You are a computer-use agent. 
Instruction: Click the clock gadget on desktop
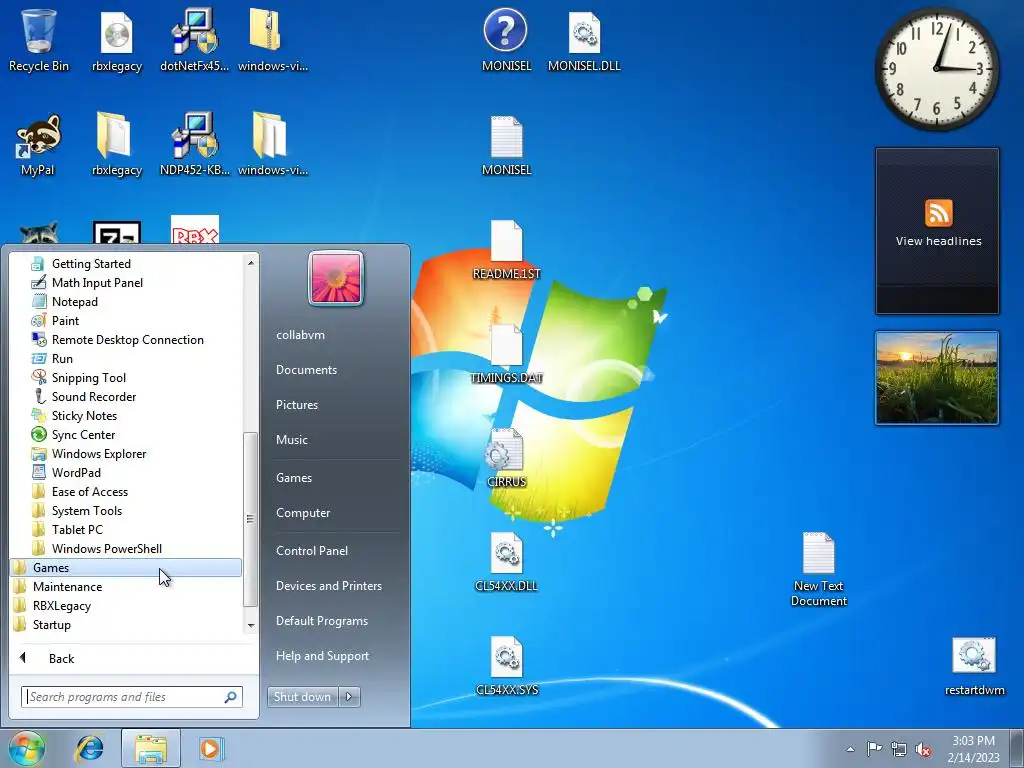click(x=936, y=68)
